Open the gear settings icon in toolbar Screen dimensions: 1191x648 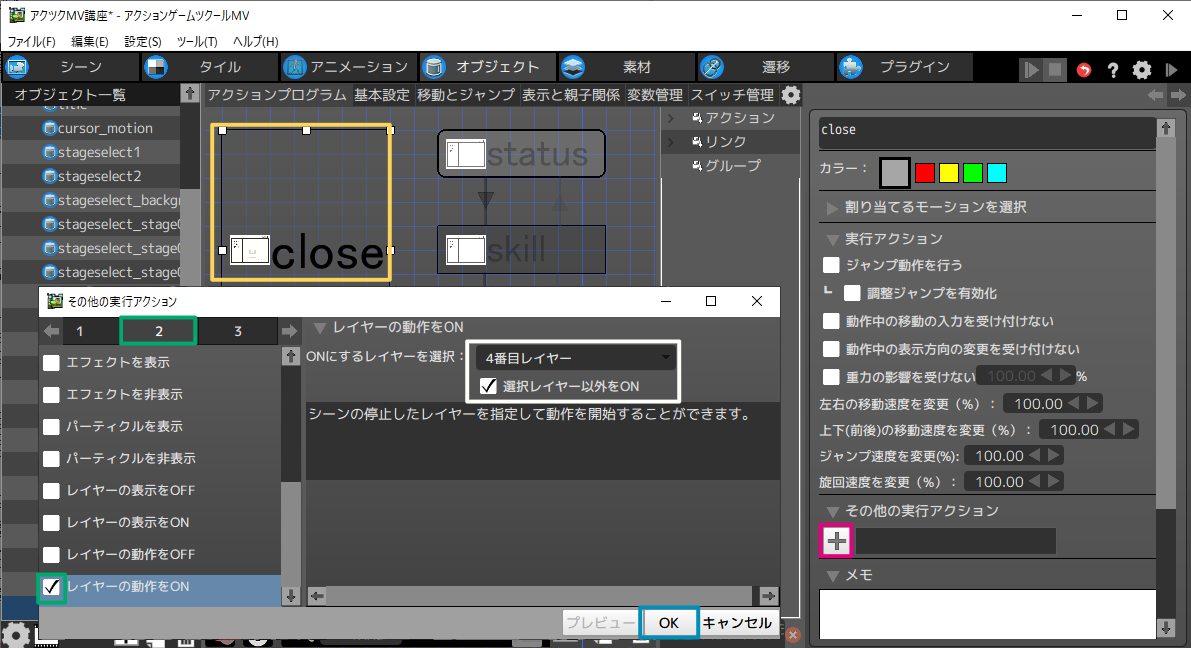[1141, 69]
